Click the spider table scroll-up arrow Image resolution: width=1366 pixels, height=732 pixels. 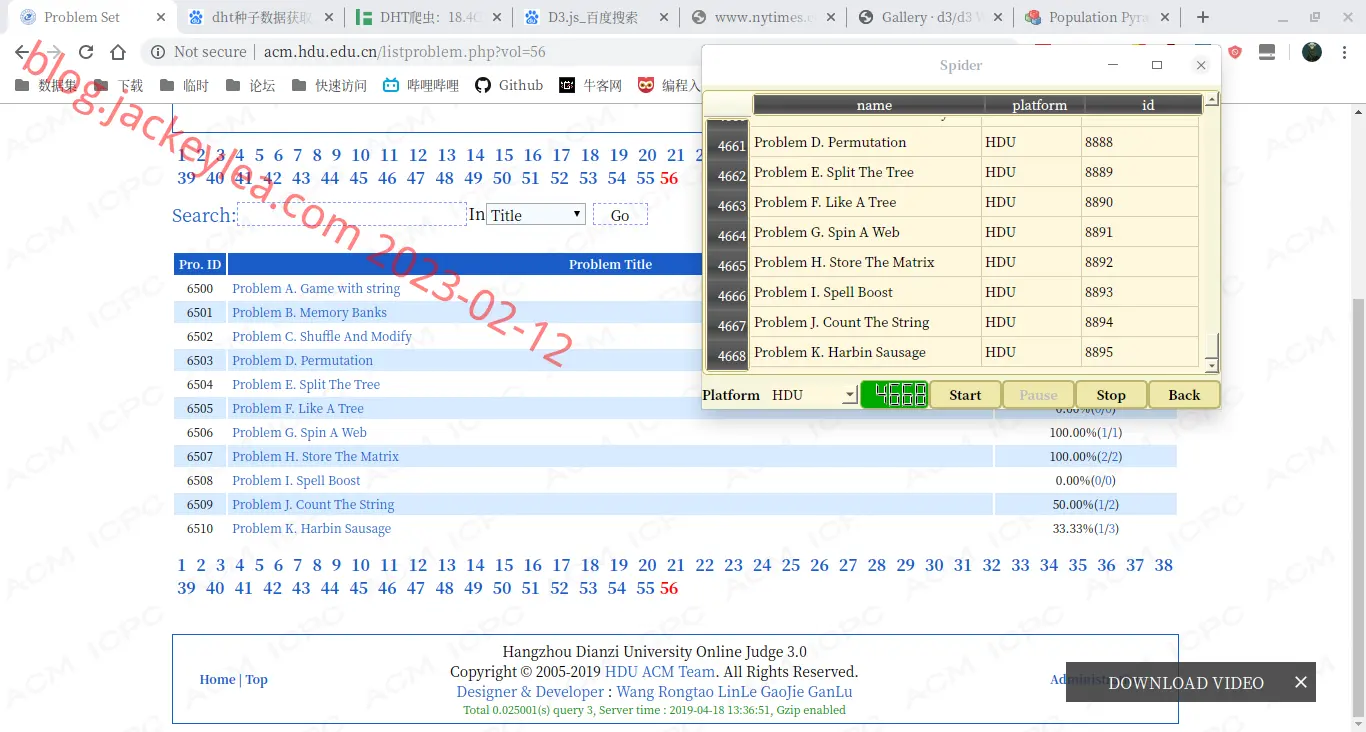pos(1211,99)
